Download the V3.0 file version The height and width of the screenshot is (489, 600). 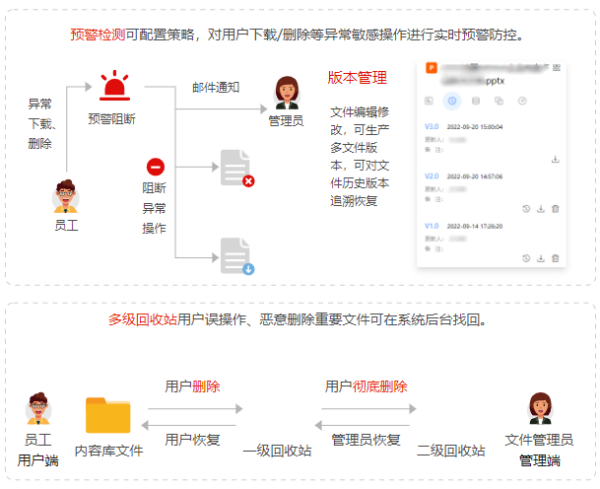pos(555,160)
